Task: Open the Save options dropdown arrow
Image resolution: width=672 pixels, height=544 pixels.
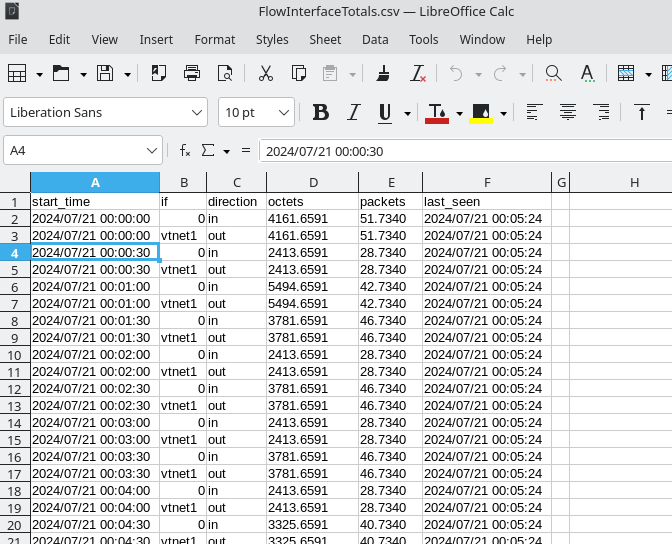Action: click(127, 74)
